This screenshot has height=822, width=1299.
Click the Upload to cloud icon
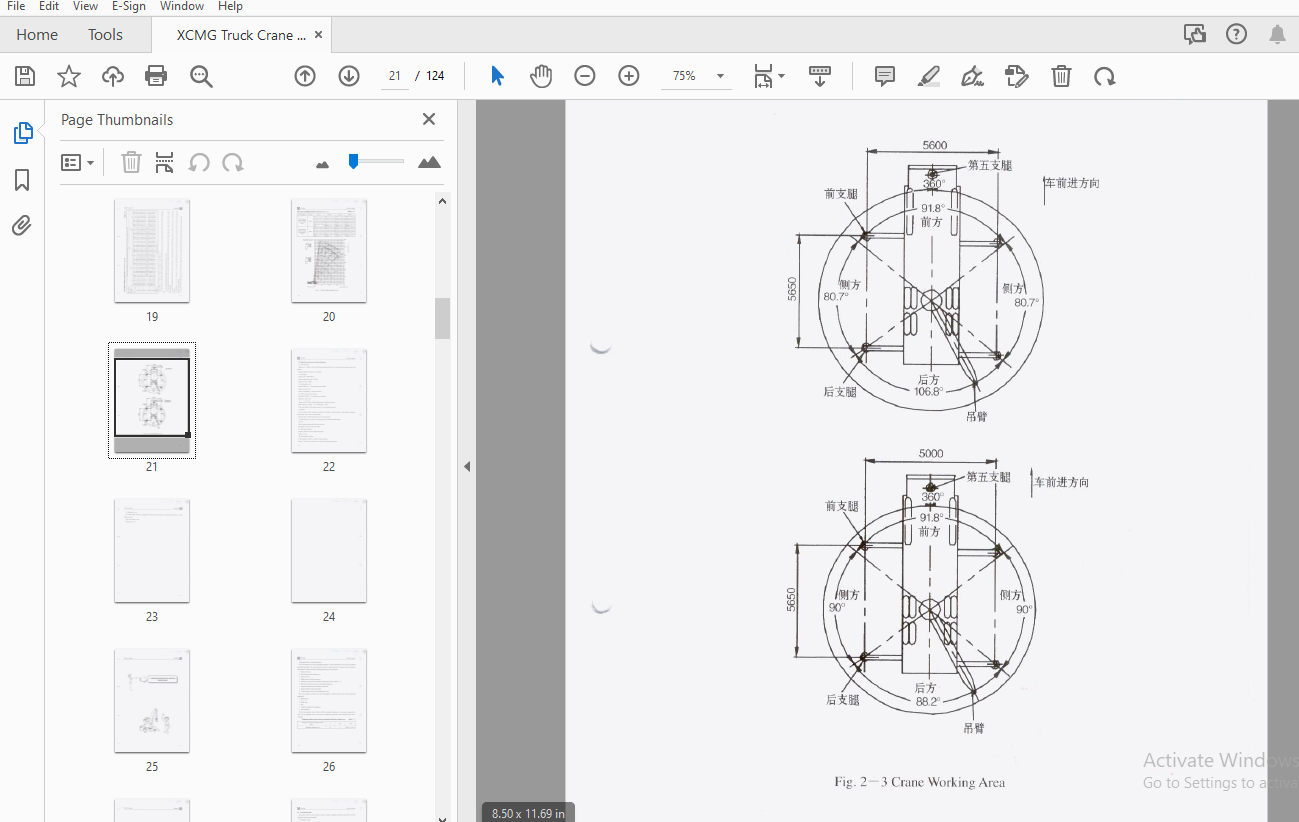tap(113, 76)
